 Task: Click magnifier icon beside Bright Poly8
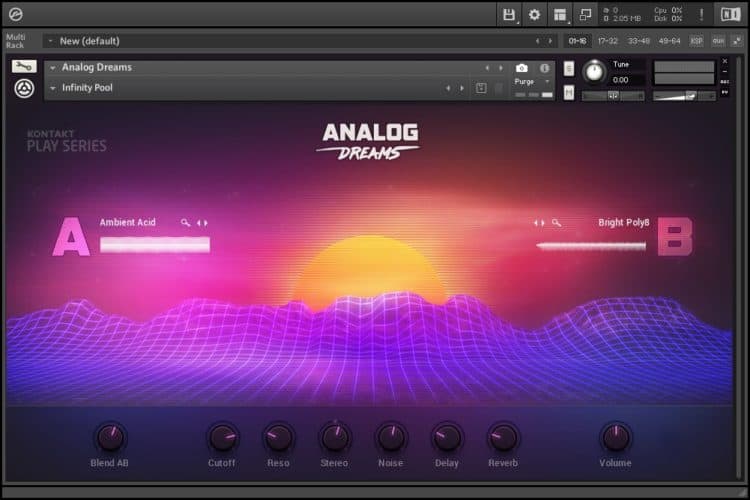[x=556, y=223]
